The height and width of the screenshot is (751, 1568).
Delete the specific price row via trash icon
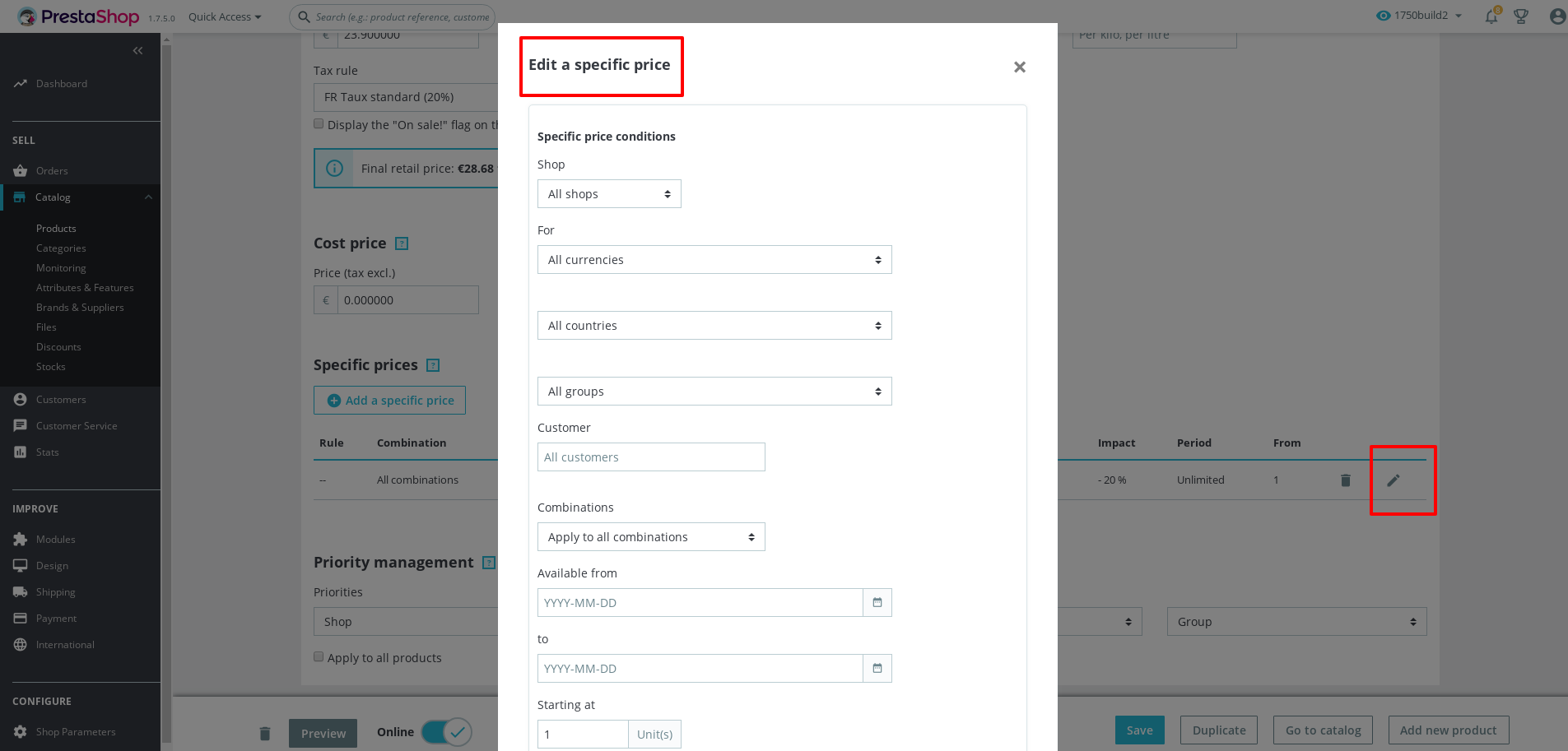(x=1345, y=480)
